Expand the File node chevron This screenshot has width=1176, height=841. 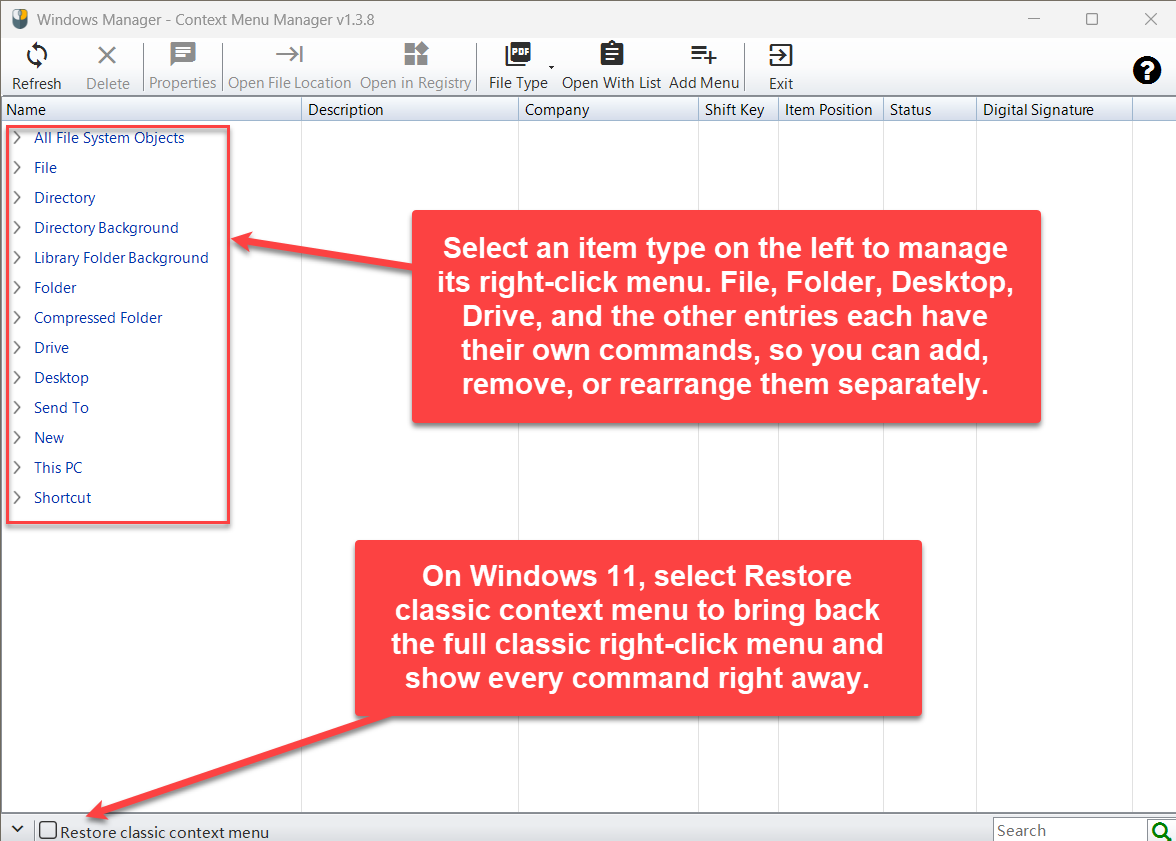pos(17,167)
